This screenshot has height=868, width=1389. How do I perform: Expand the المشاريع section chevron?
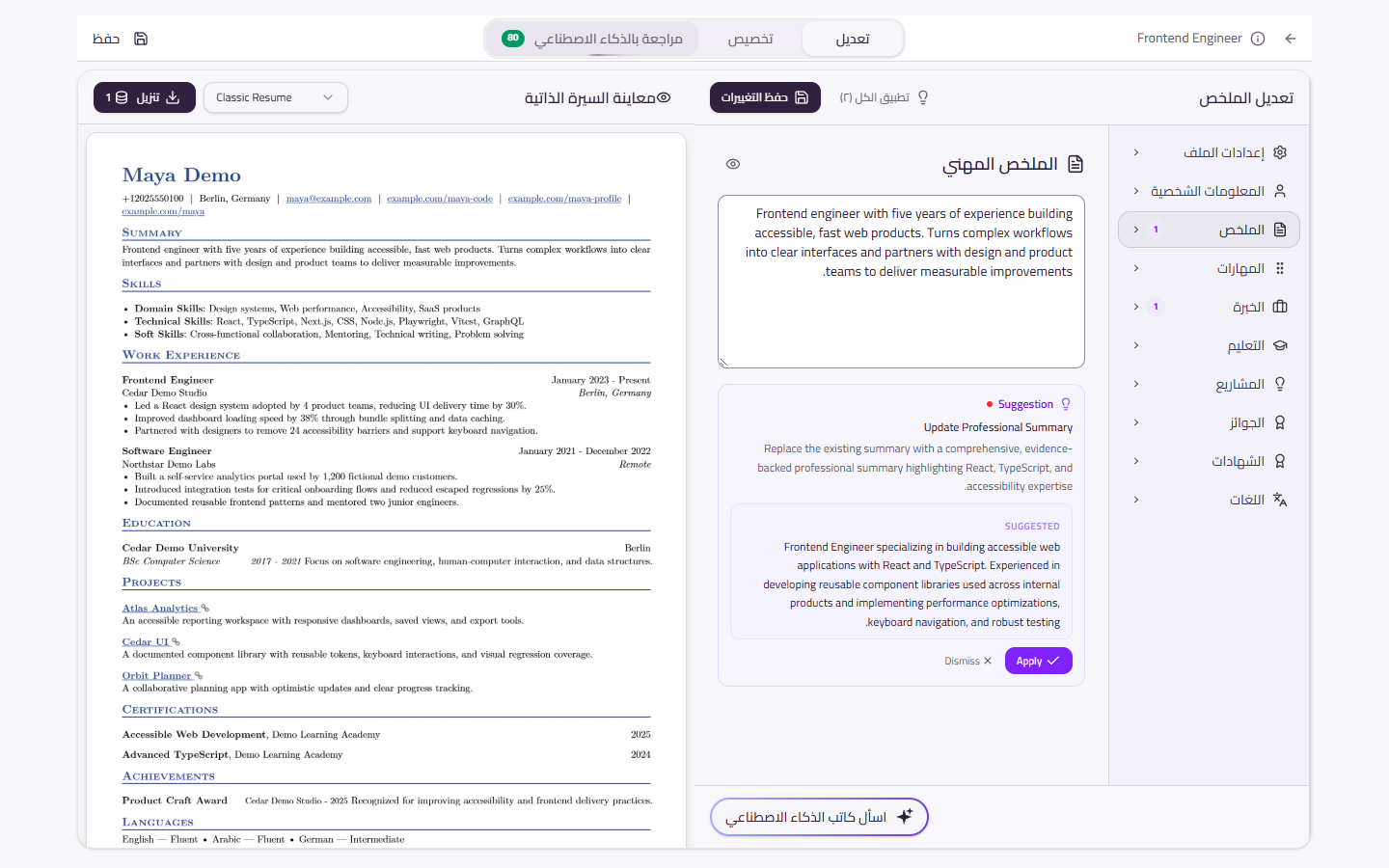pos(1136,384)
